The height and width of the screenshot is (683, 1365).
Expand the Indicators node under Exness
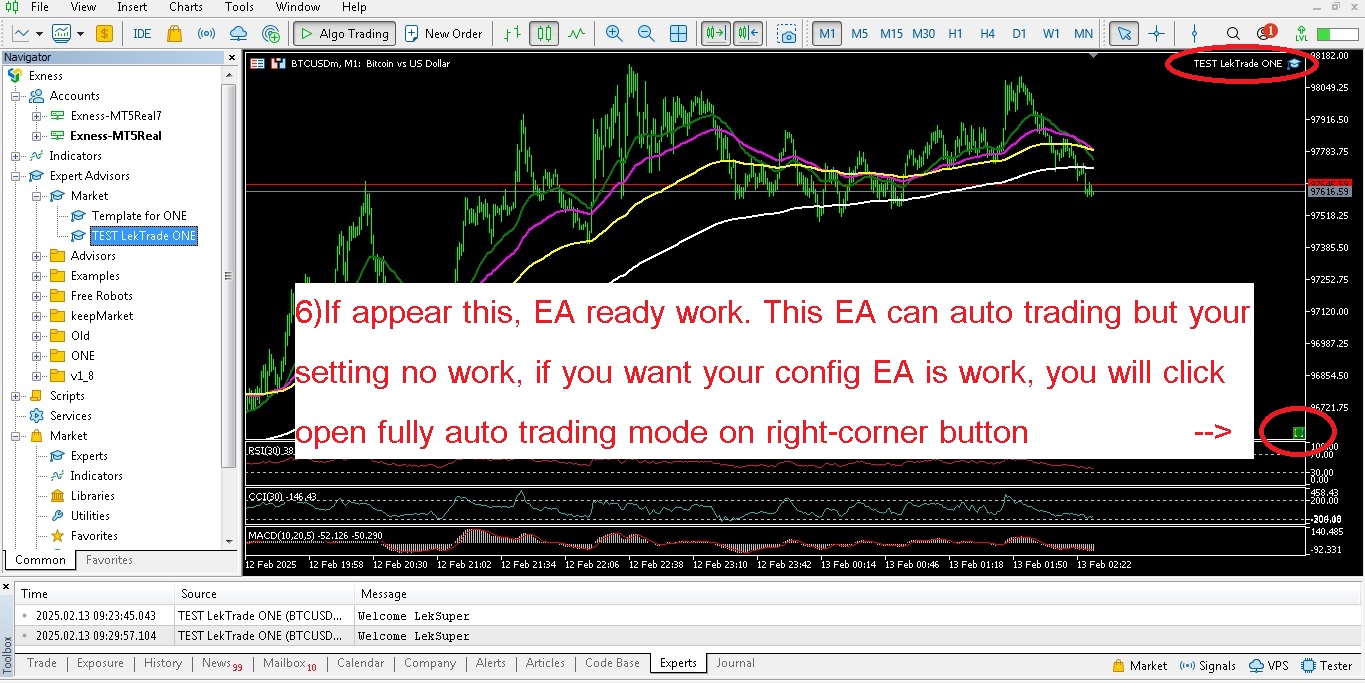16,156
